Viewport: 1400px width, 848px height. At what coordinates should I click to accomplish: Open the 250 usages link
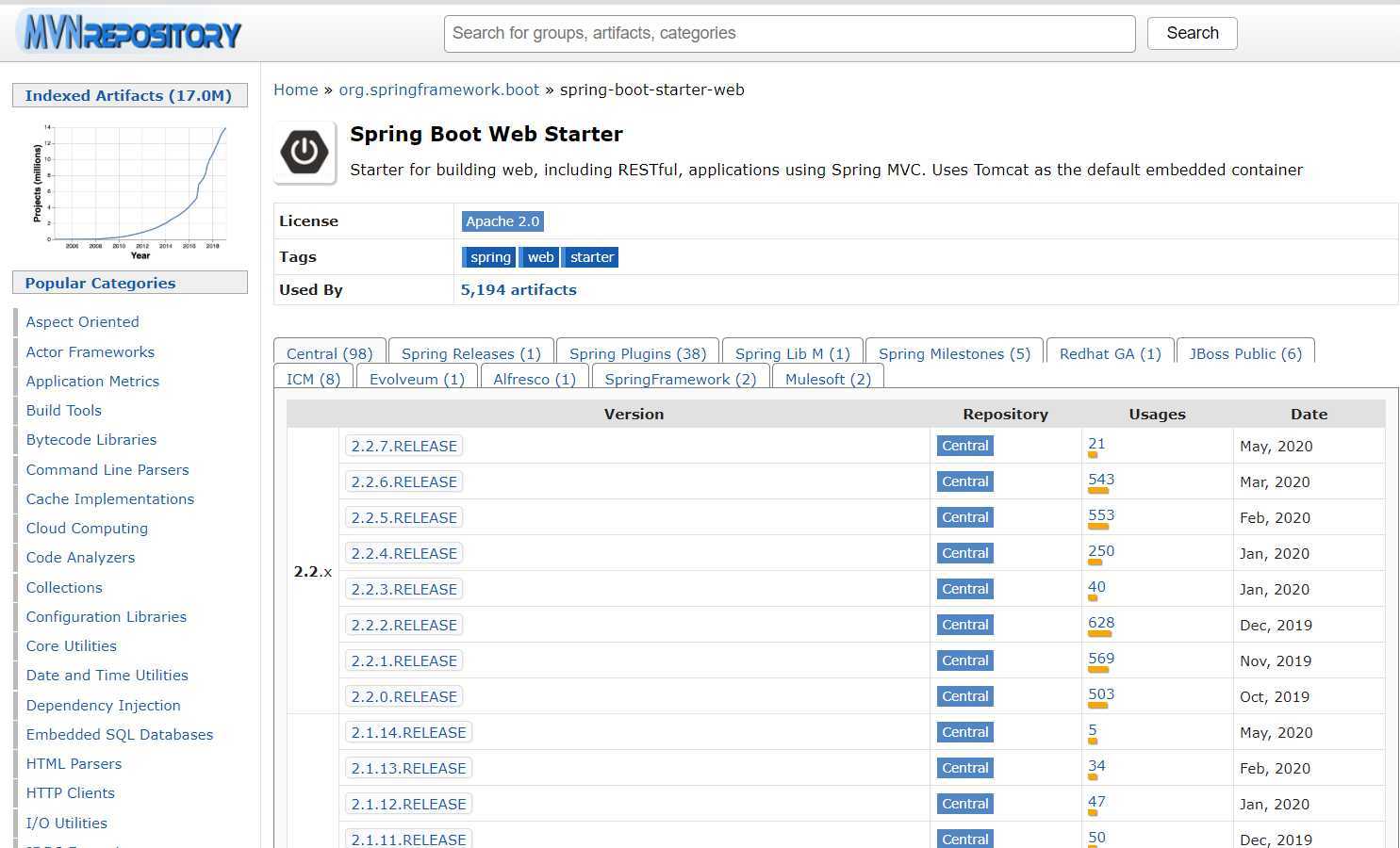(1101, 551)
